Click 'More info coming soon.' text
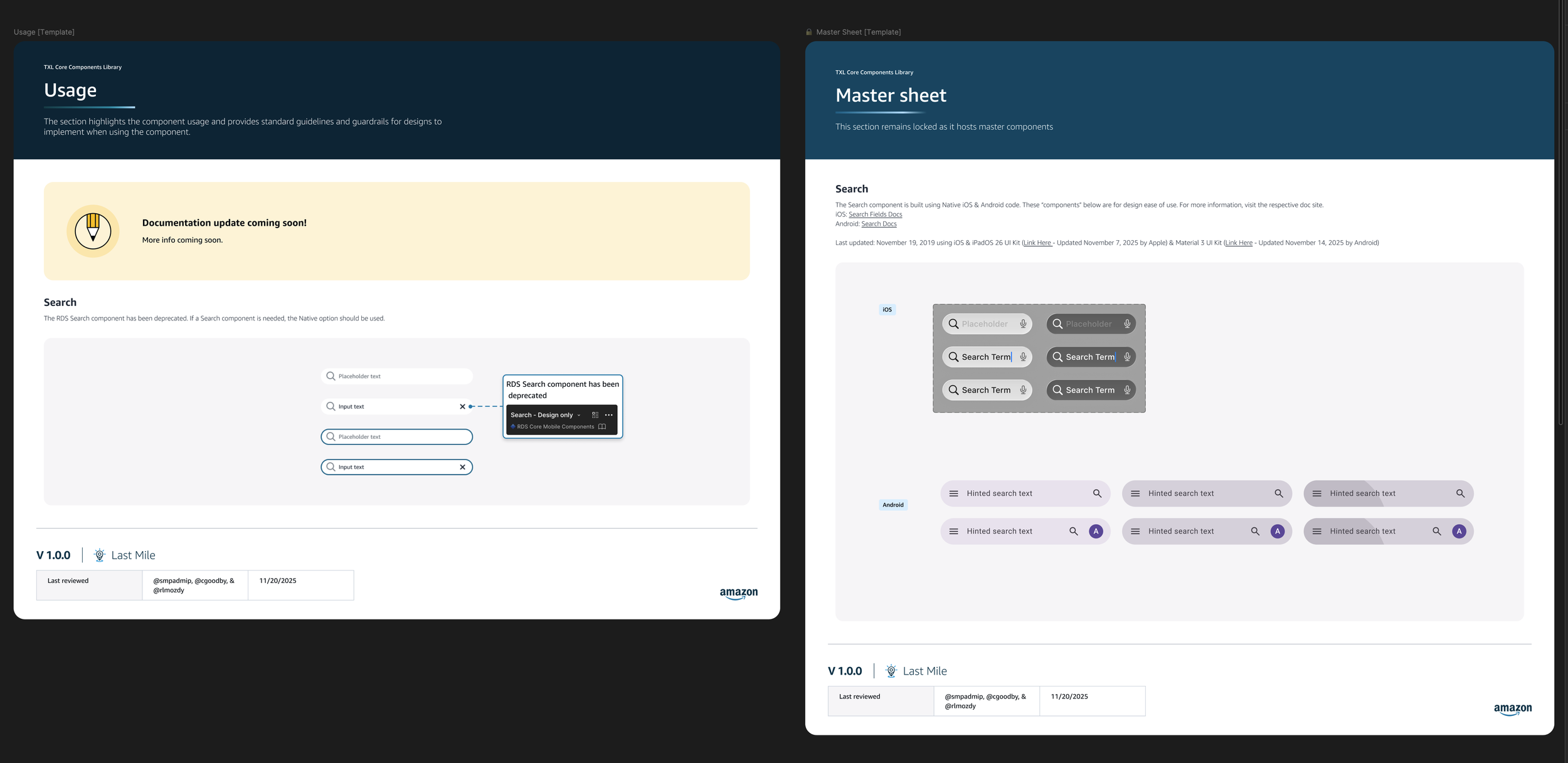Image resolution: width=1568 pixels, height=763 pixels. coord(182,240)
